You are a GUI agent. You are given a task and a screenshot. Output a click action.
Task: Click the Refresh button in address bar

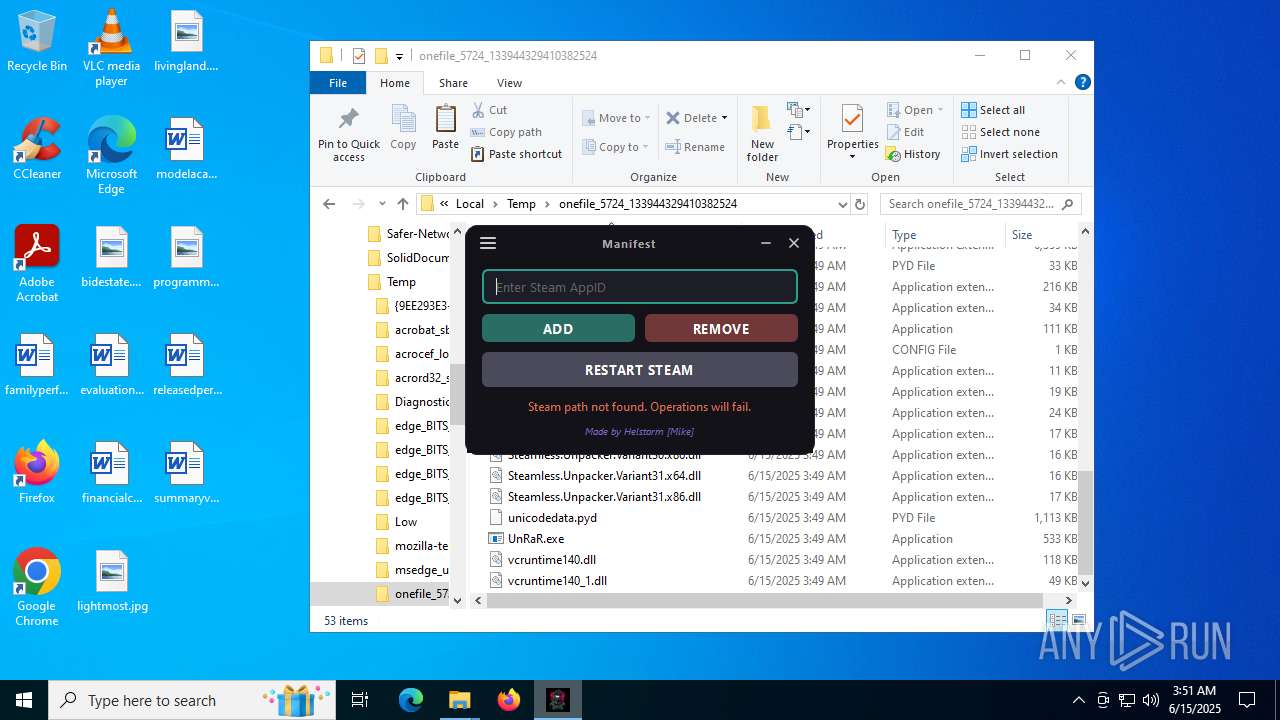click(x=860, y=204)
